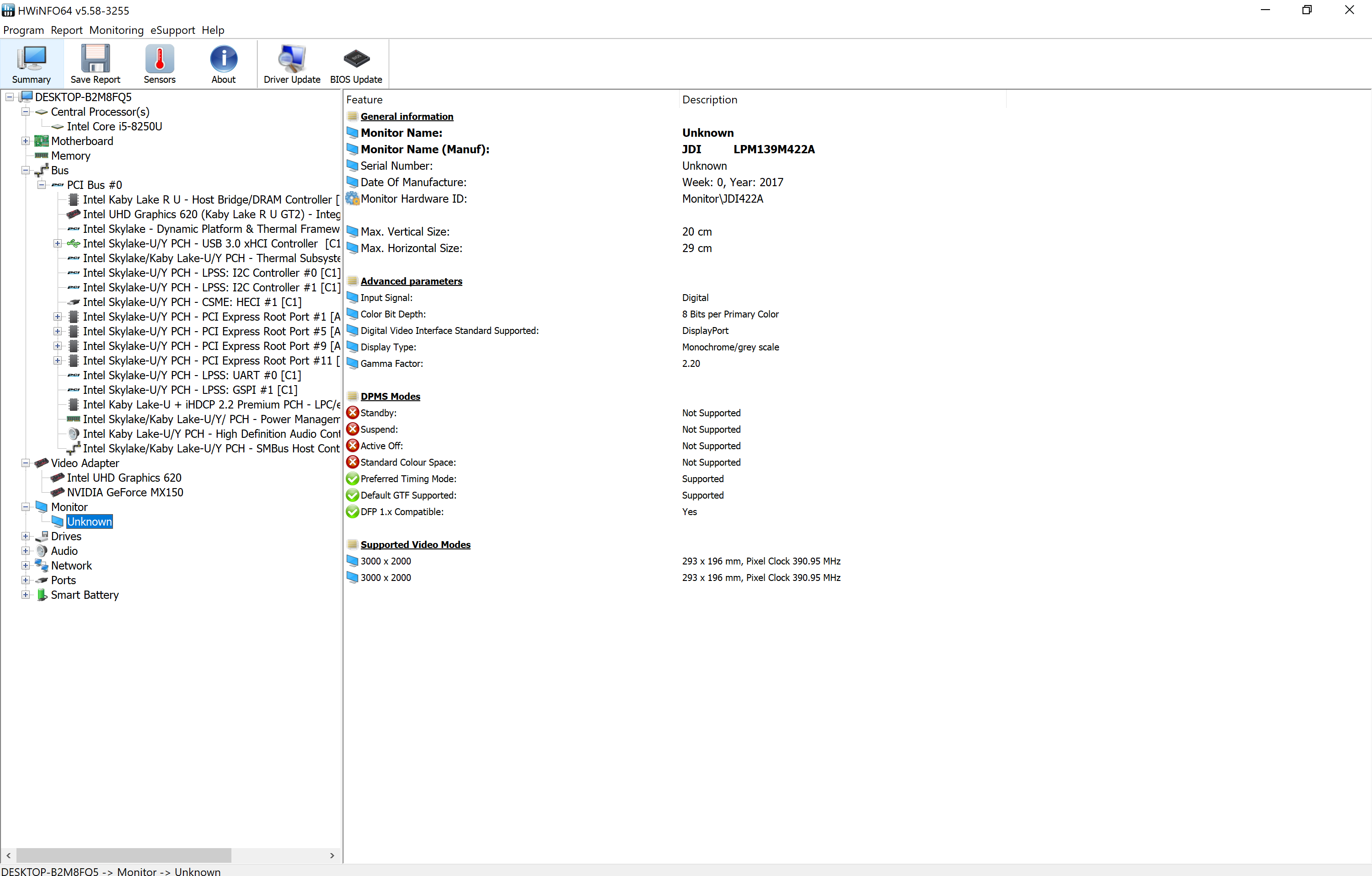1372x876 pixels.
Task: Expand PCI Express Root Port #9 node
Action: [x=58, y=346]
